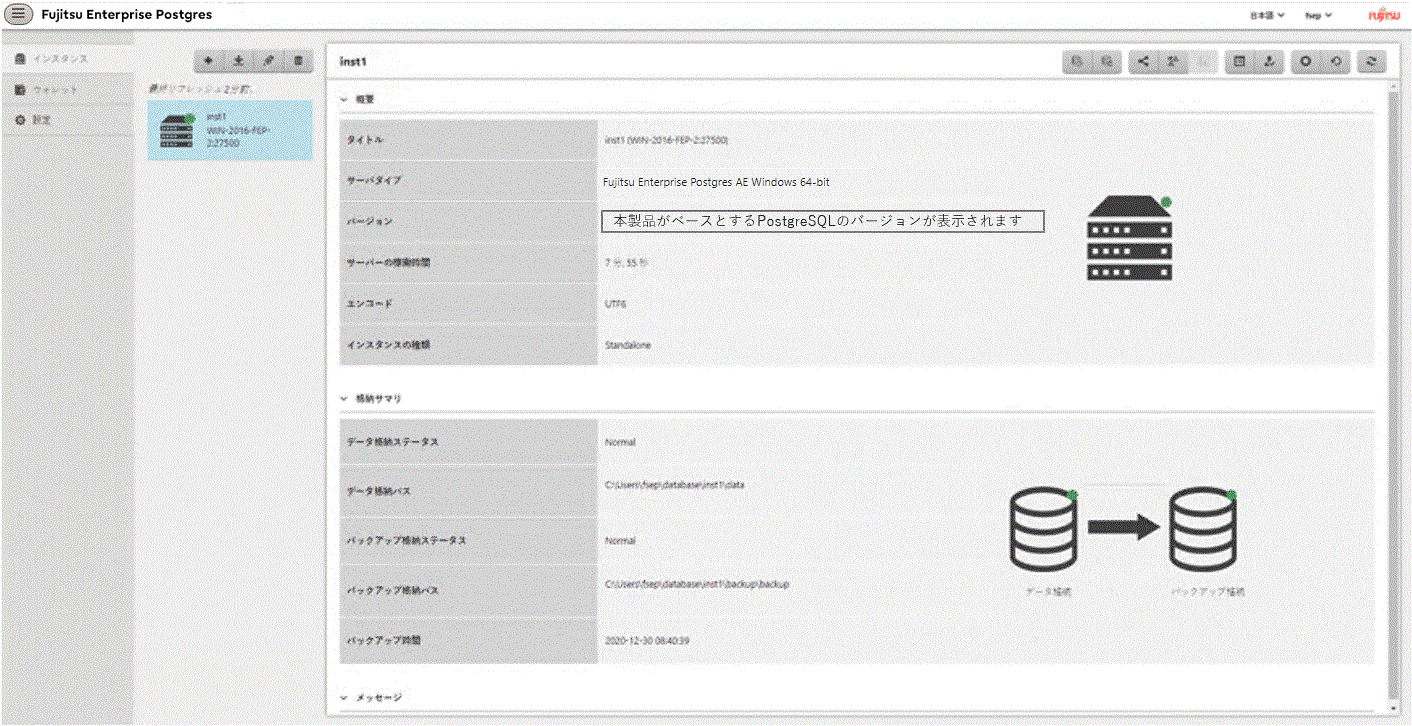
Task: Click the エンコード row label
Action: [370, 303]
